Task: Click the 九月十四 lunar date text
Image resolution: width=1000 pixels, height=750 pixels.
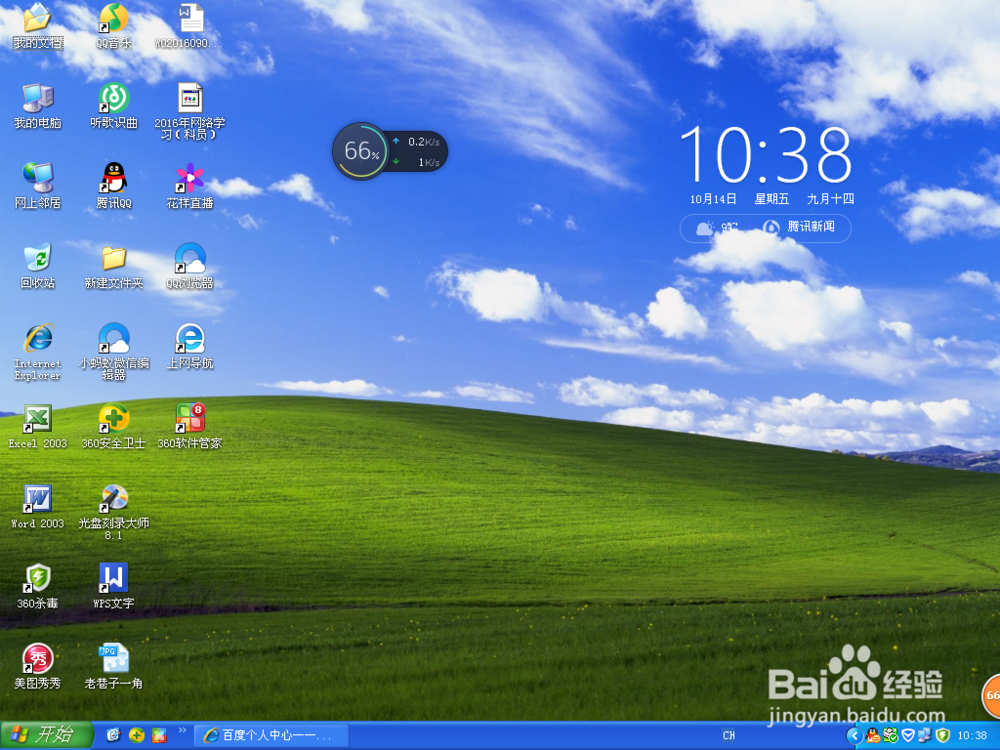Action: 830,199
